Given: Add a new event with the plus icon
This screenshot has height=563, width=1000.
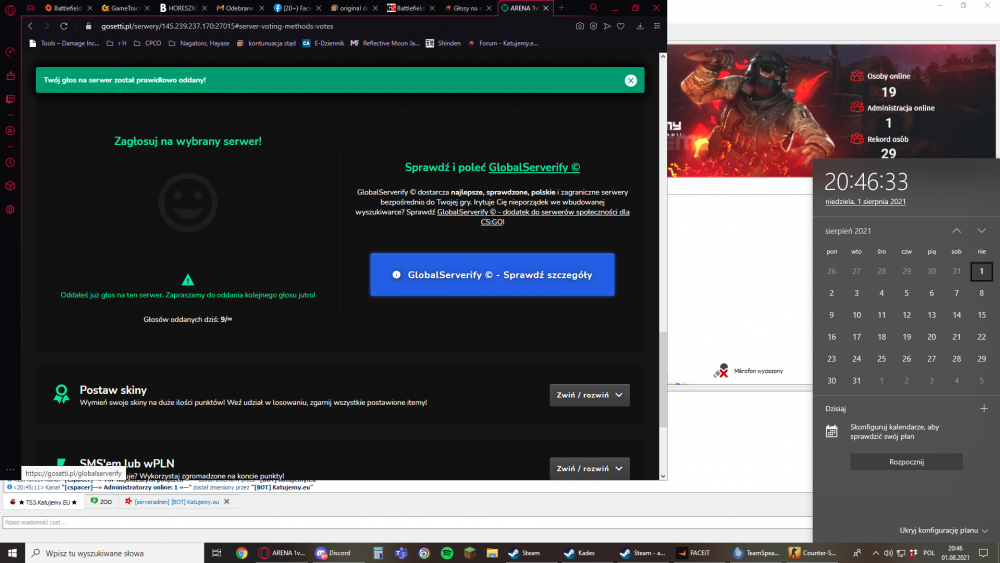Looking at the screenshot, I should pyautogui.click(x=984, y=409).
